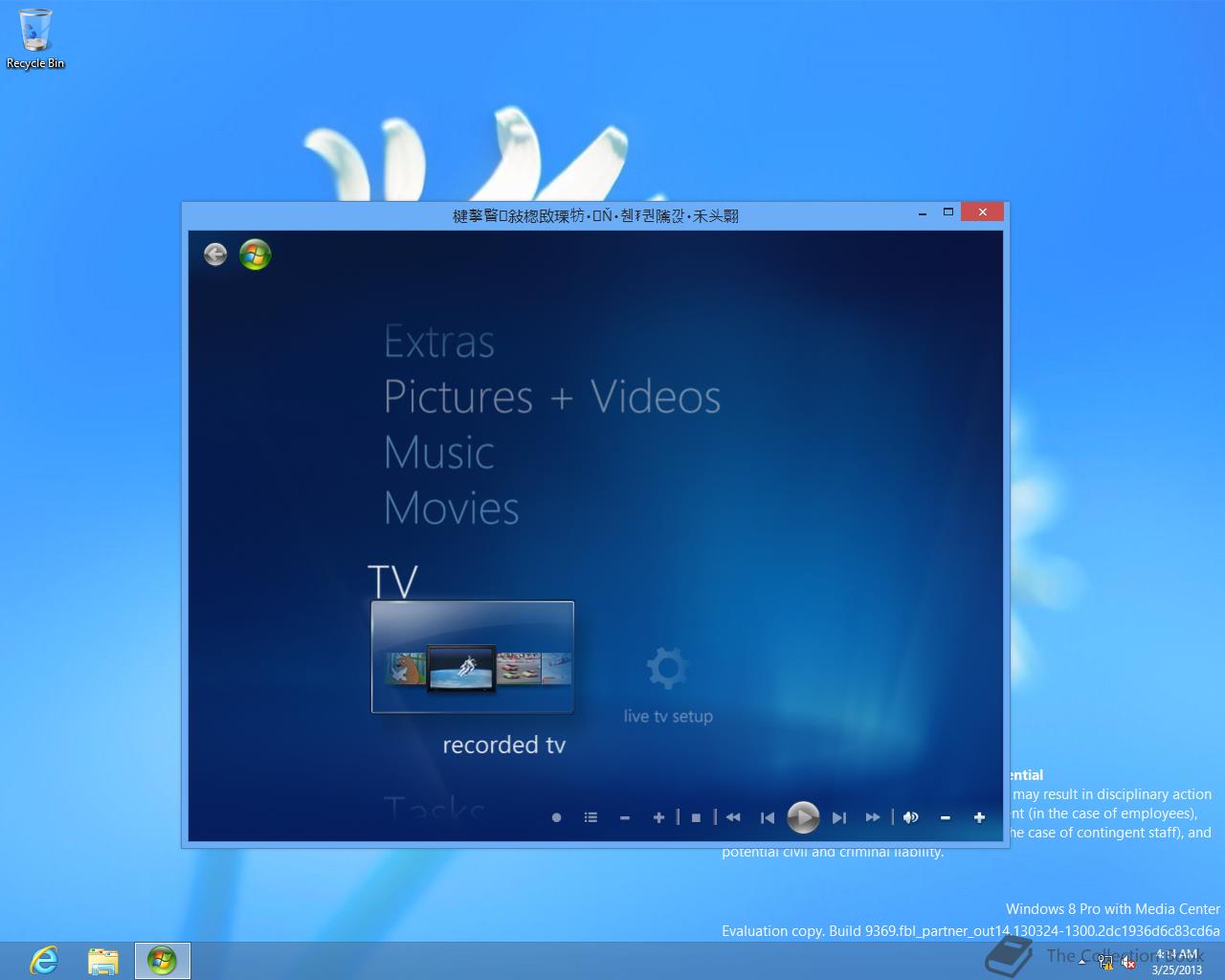Click the green Media Center start orb
The width and height of the screenshot is (1225, 980).
tap(255, 255)
